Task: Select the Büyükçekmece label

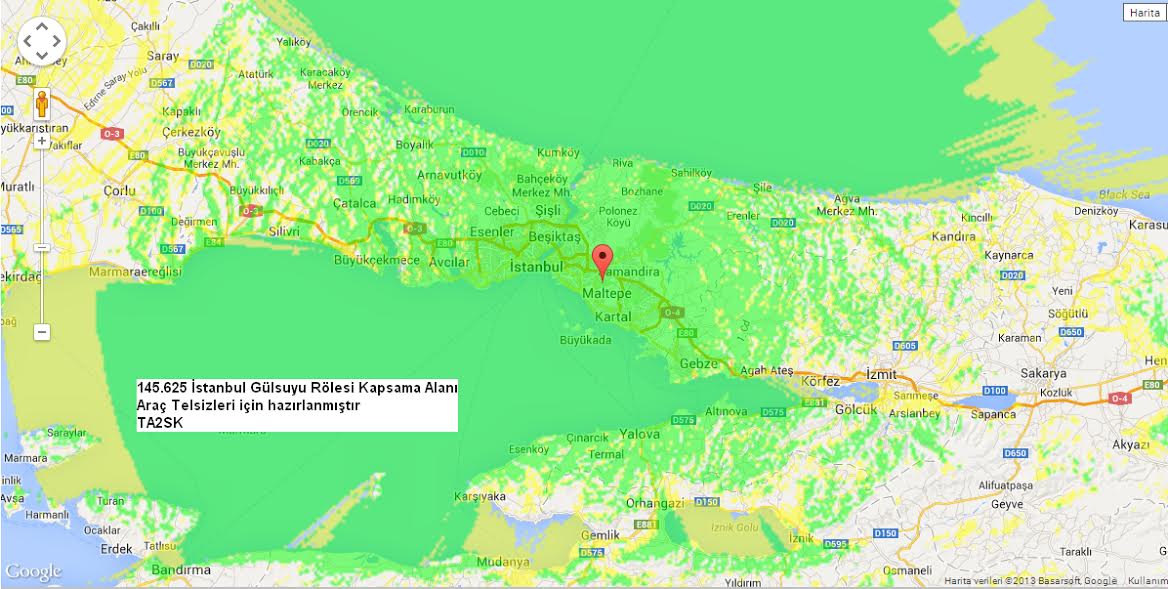Action: (x=377, y=261)
